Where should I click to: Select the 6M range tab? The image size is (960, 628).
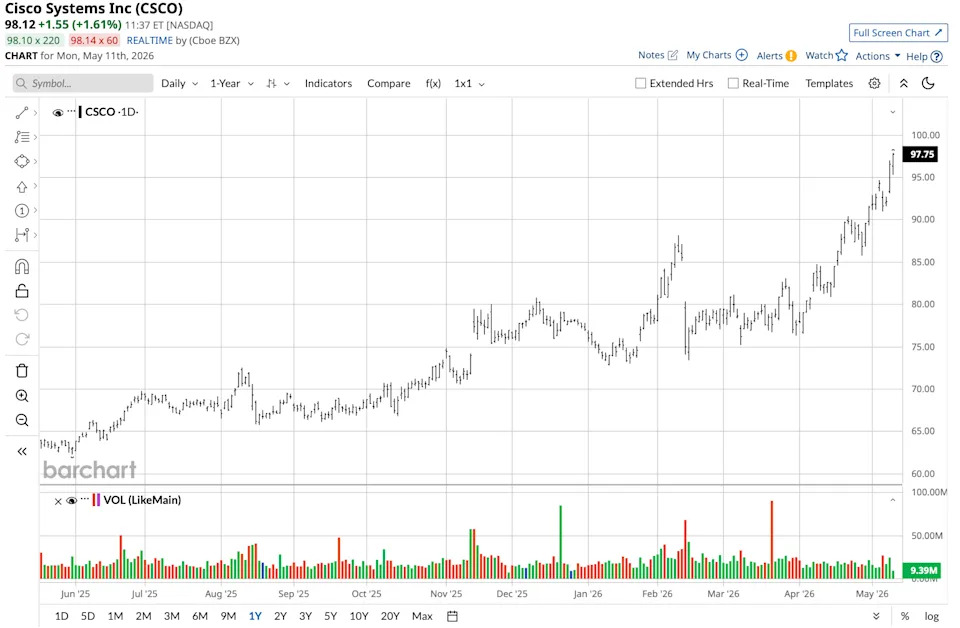[x=200, y=616]
